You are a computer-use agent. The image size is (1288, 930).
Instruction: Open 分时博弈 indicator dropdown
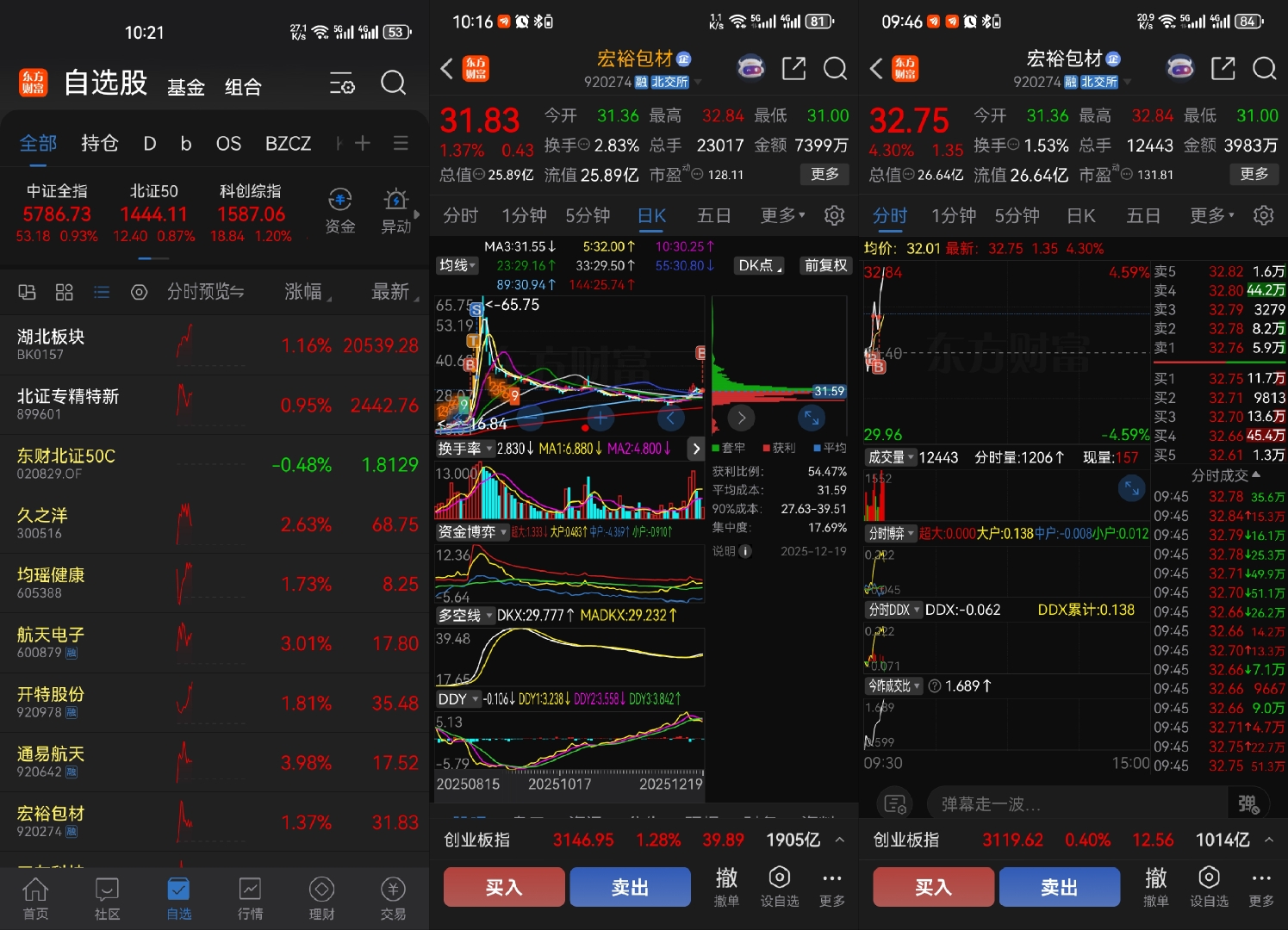pyautogui.click(x=891, y=534)
